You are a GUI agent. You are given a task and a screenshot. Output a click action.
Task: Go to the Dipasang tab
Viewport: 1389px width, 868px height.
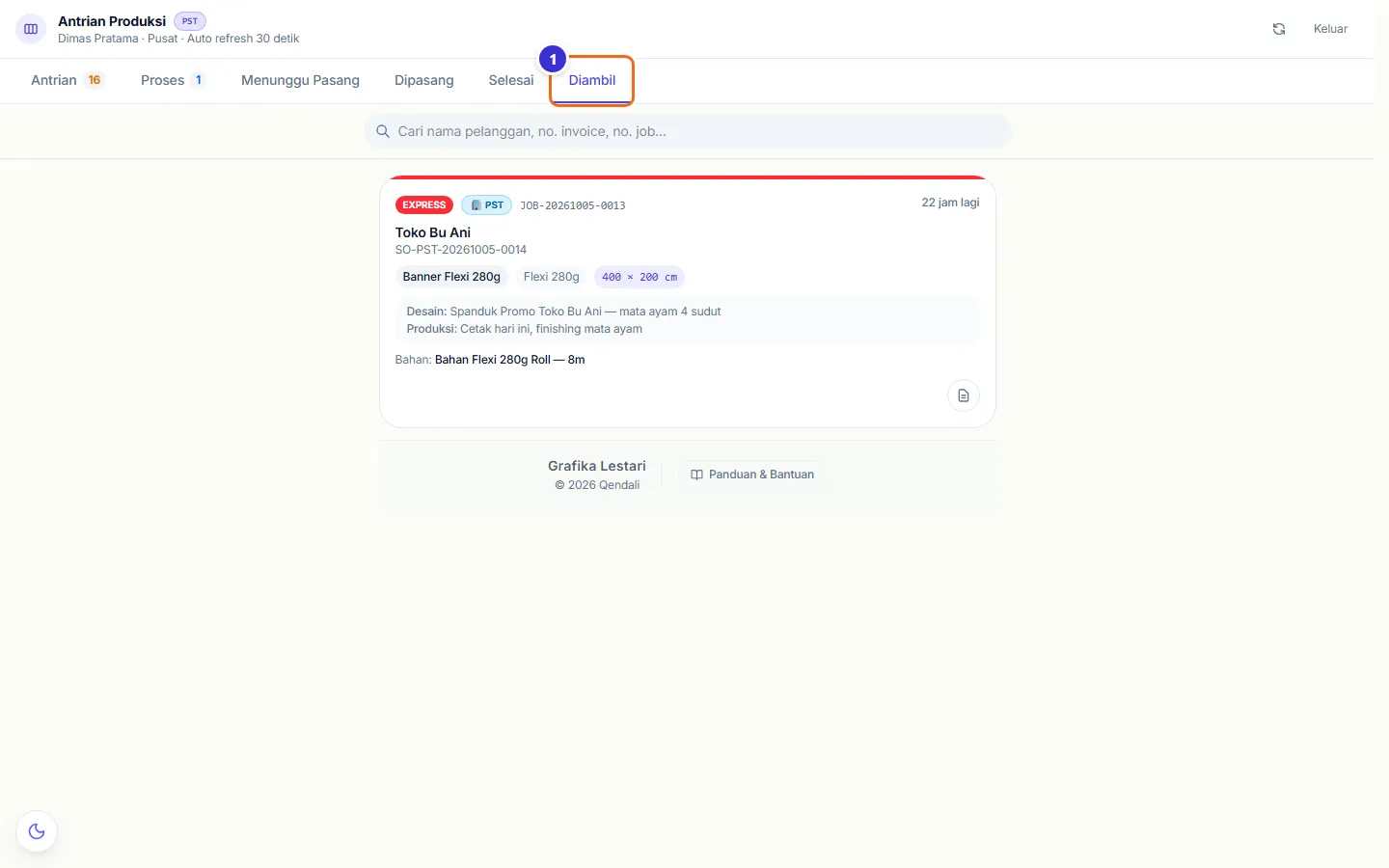pos(423,80)
